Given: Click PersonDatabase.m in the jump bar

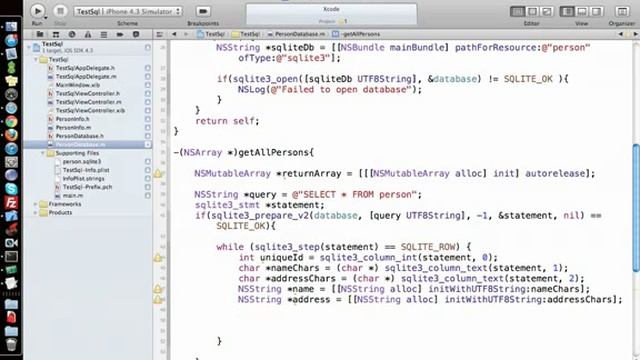Looking at the screenshot, I should [296, 34].
